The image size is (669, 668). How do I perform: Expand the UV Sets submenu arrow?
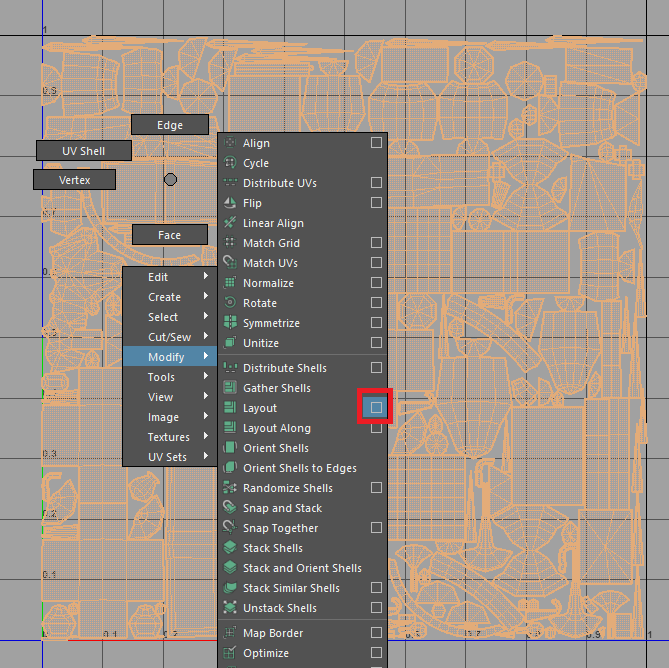tap(206, 456)
